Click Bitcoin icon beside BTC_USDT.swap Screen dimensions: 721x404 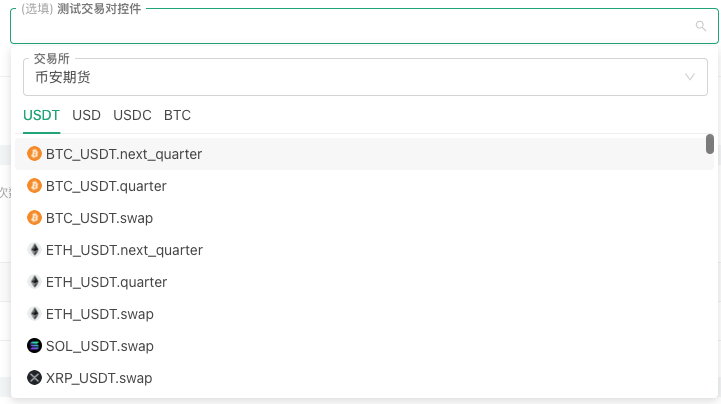pos(34,218)
